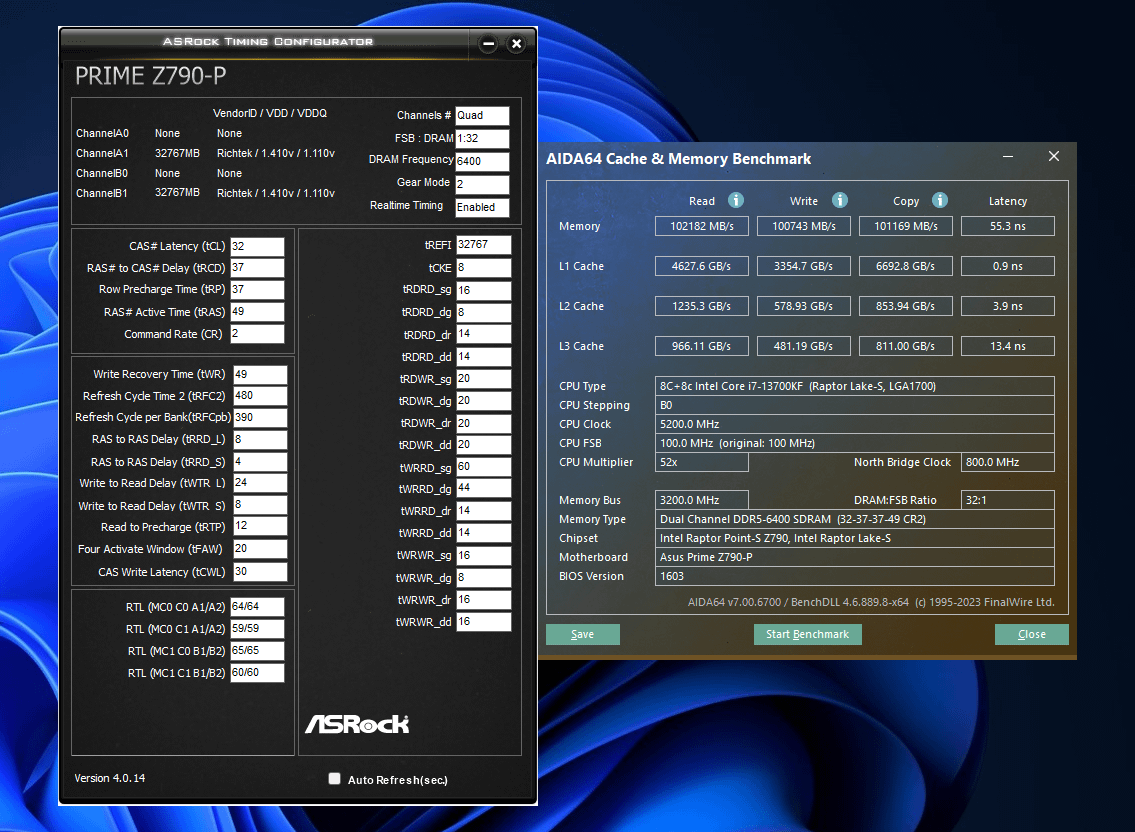The image size is (1135, 832).
Task: Click the Command Rate (CR) field
Action: point(257,334)
